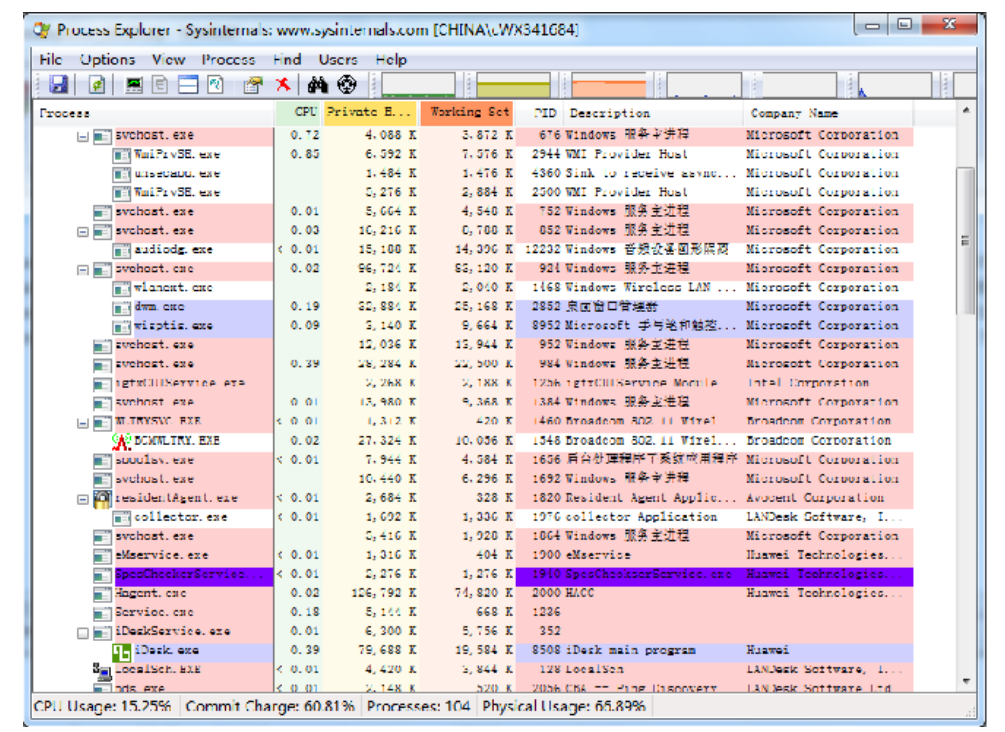Viewport: 1005px width, 732px height.
Task: Sort by the Working Set column header
Action: [467, 112]
